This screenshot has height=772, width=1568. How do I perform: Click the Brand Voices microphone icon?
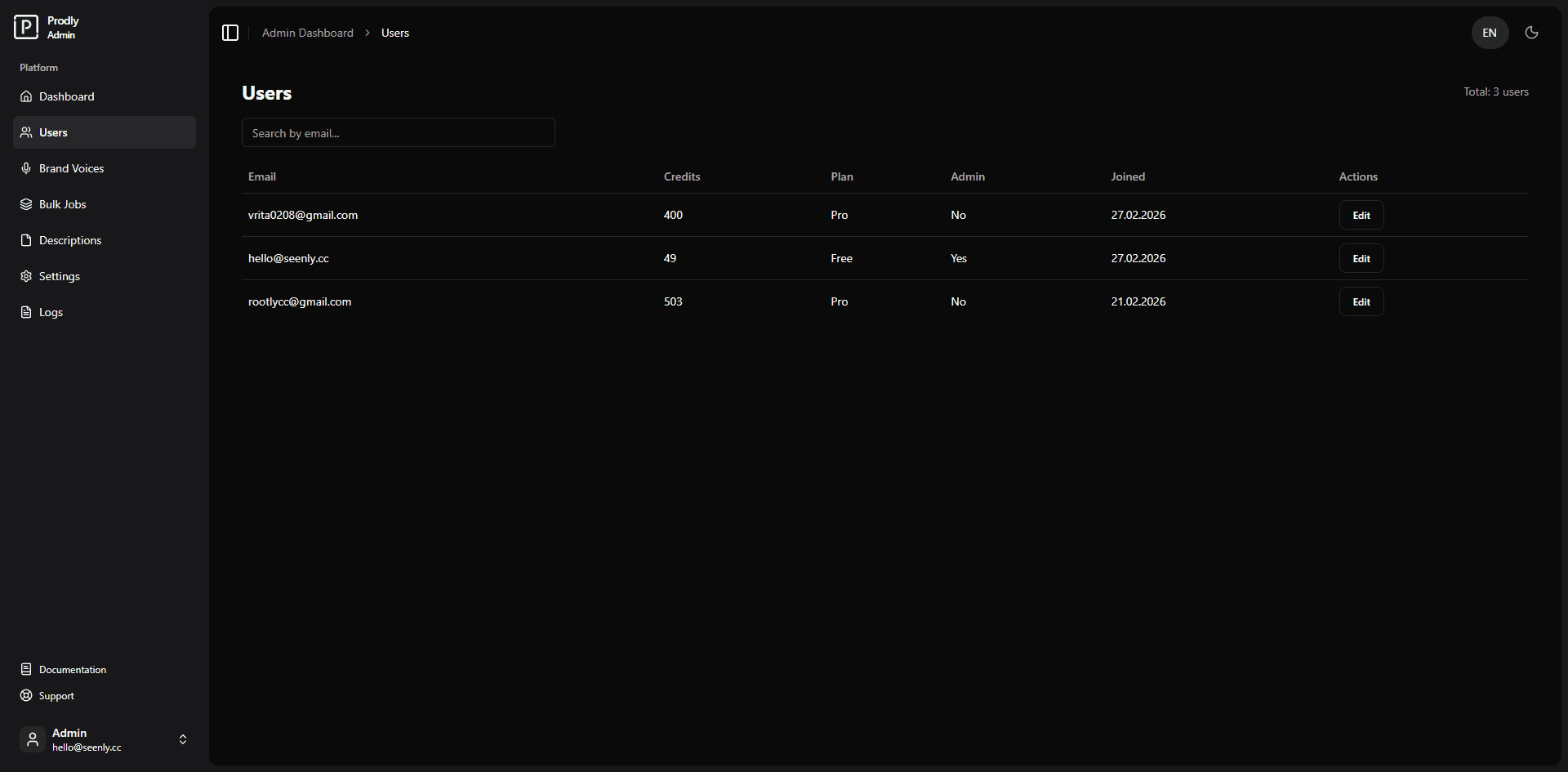(26, 168)
